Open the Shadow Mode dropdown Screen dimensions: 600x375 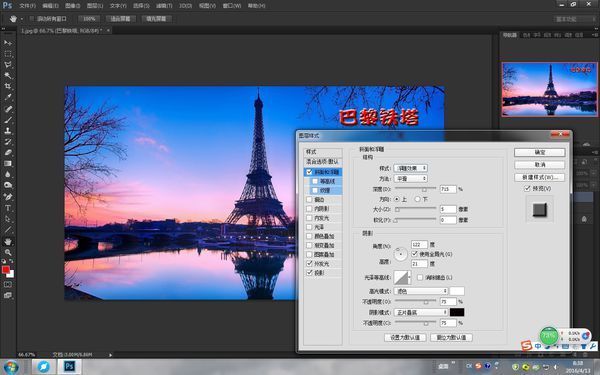tap(421, 313)
